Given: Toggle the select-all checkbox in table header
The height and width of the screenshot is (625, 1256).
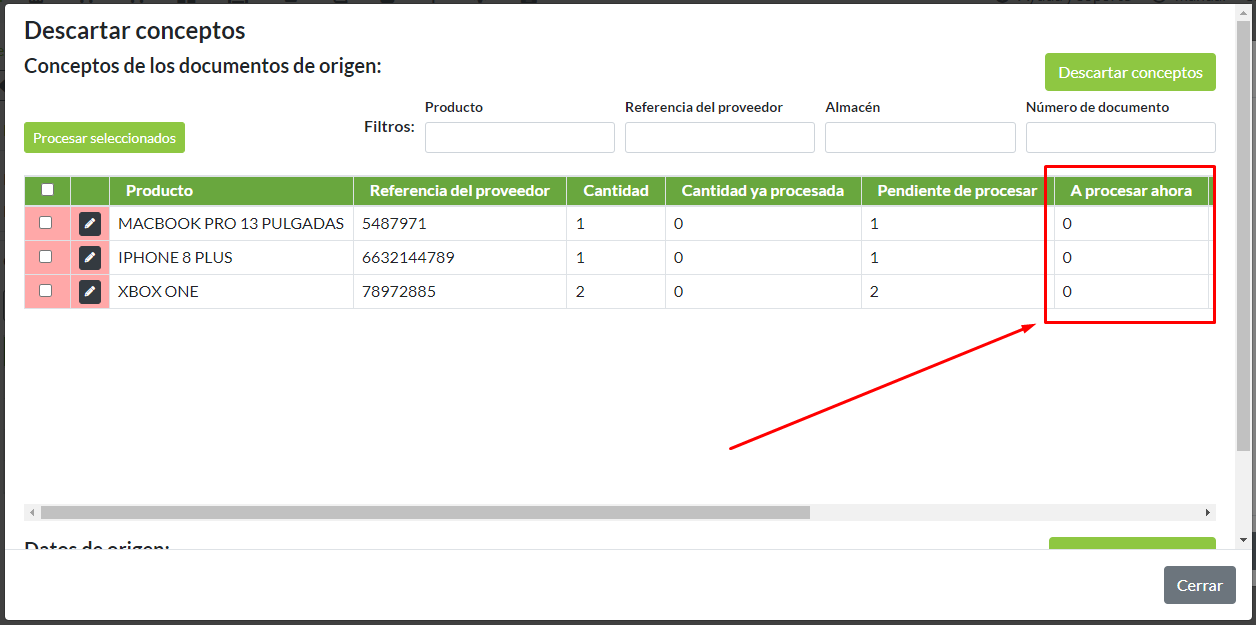Looking at the screenshot, I should pyautogui.click(x=47, y=190).
